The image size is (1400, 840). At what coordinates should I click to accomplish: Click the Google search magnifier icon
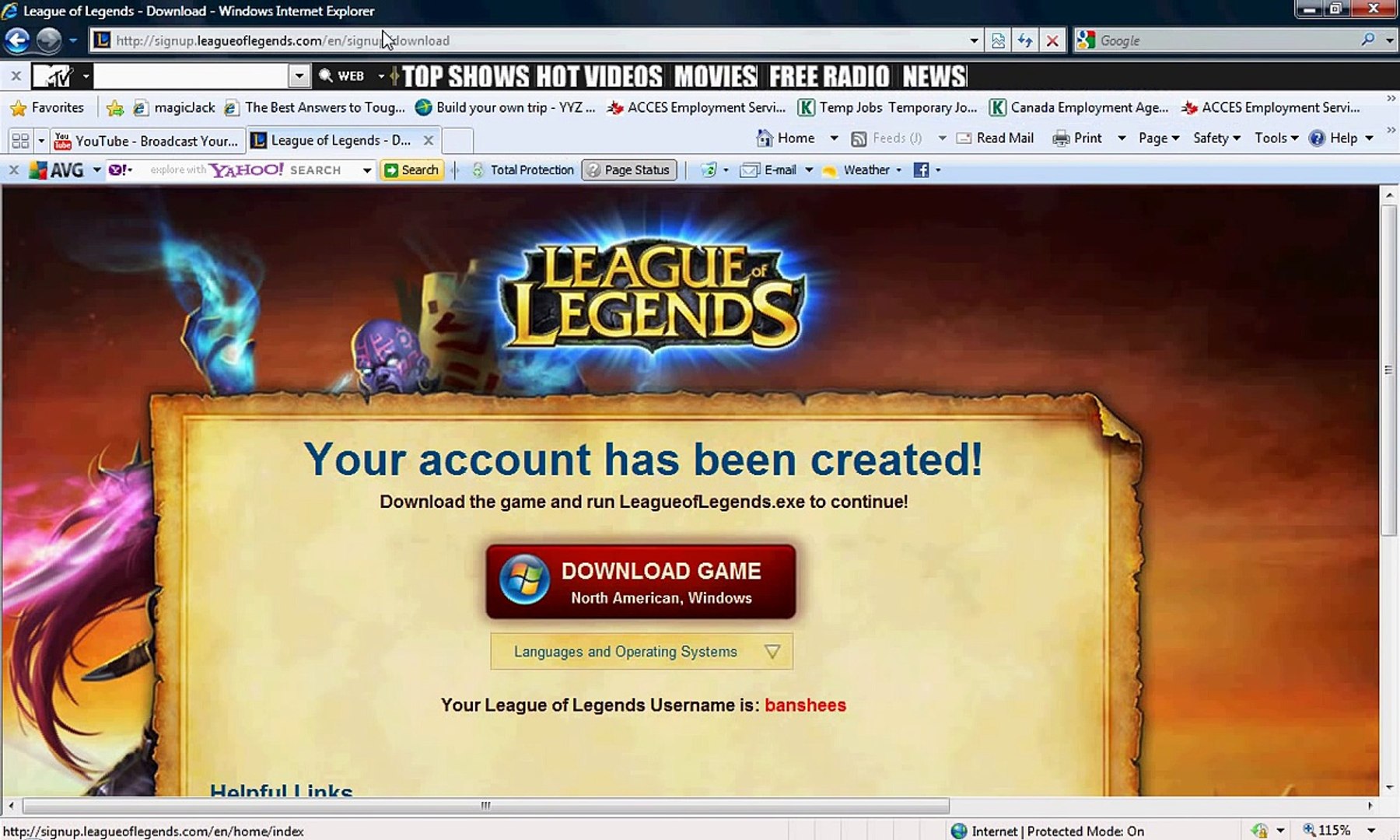(x=1368, y=40)
